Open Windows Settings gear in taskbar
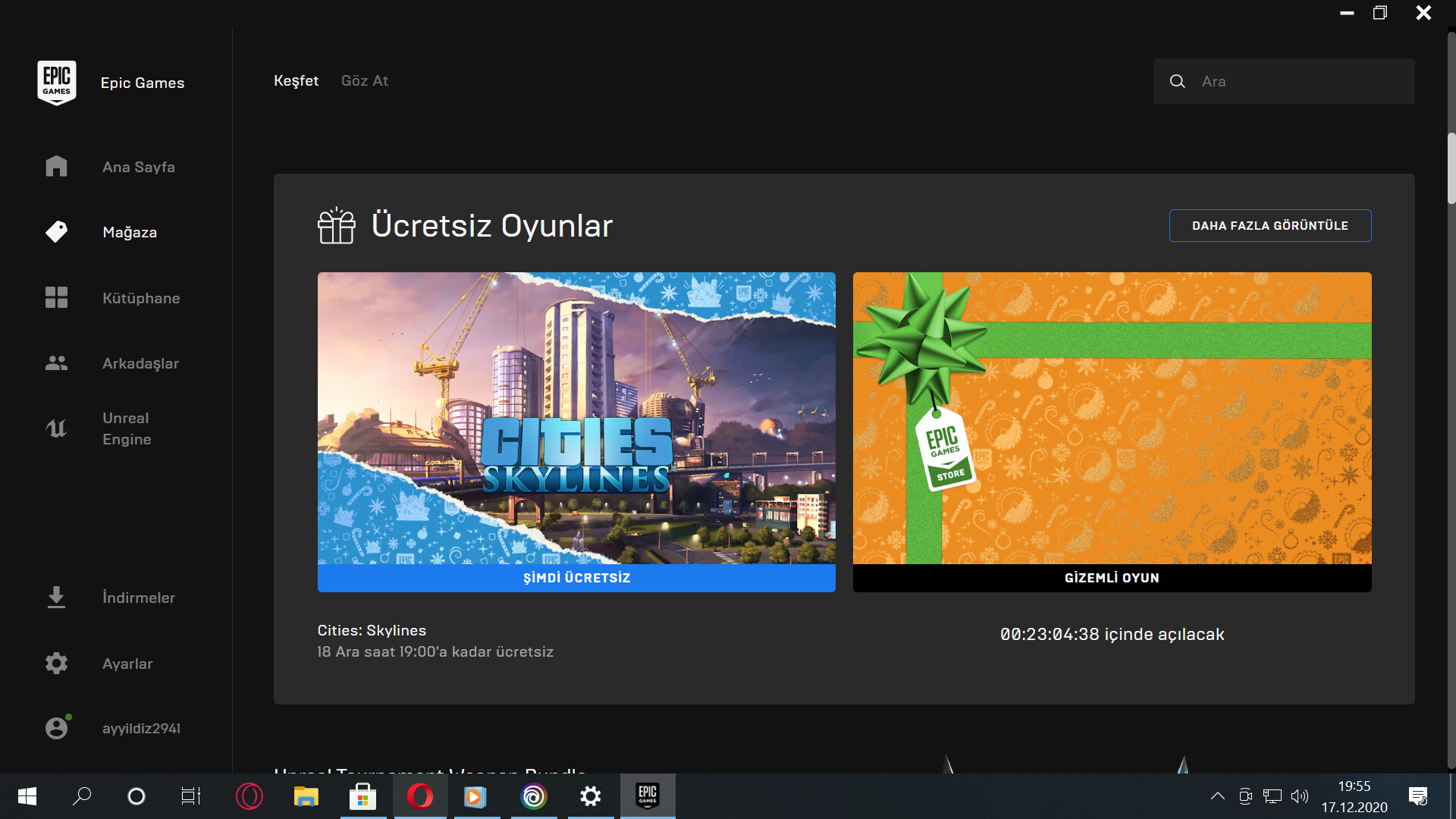1456x819 pixels. click(591, 796)
